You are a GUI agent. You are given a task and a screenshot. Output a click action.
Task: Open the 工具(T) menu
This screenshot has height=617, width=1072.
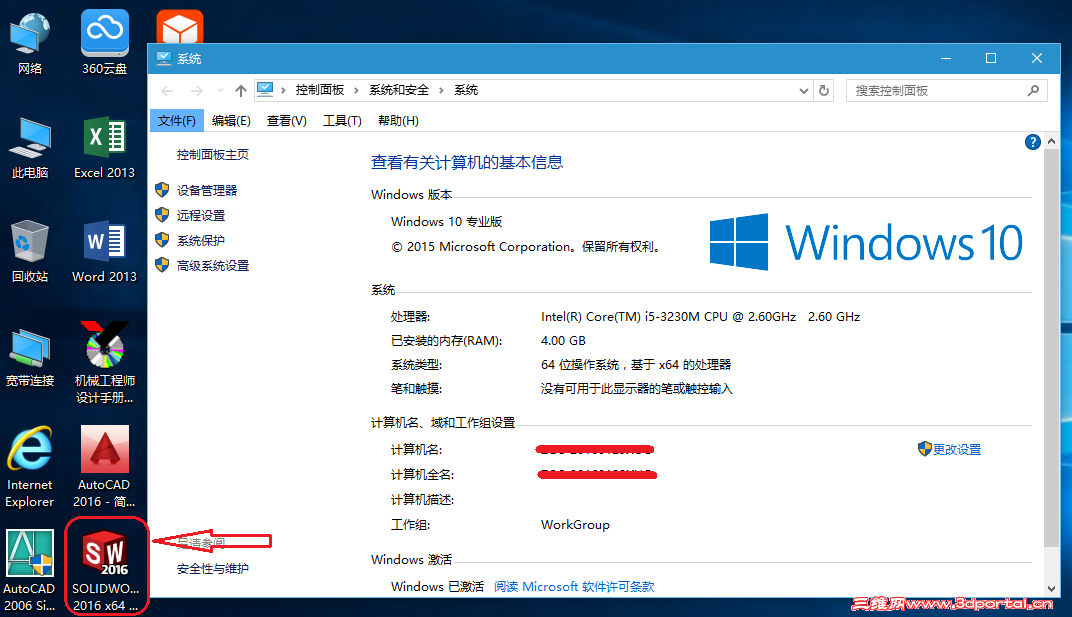342,120
